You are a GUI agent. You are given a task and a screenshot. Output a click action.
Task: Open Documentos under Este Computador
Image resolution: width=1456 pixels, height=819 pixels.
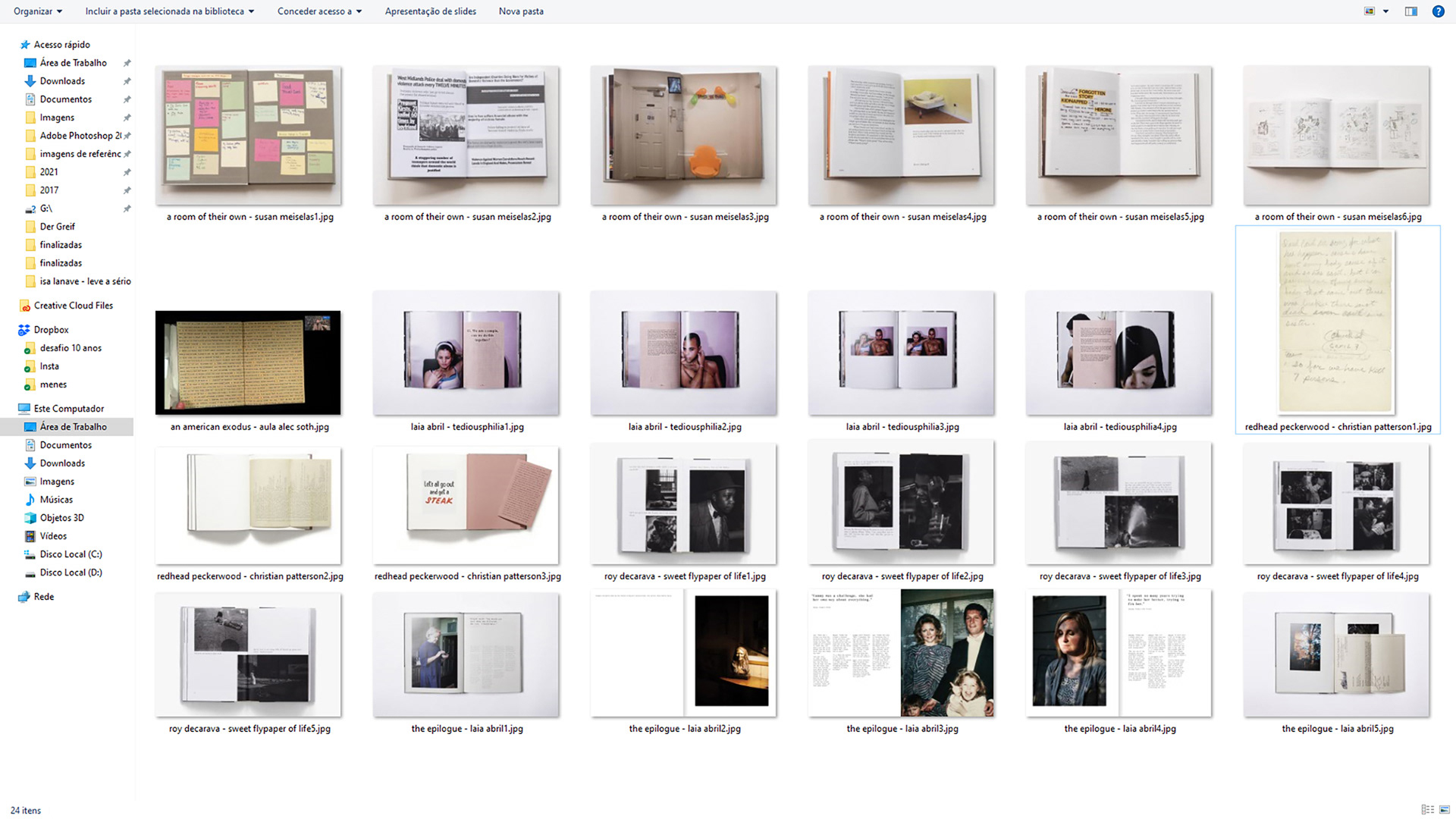tap(65, 445)
